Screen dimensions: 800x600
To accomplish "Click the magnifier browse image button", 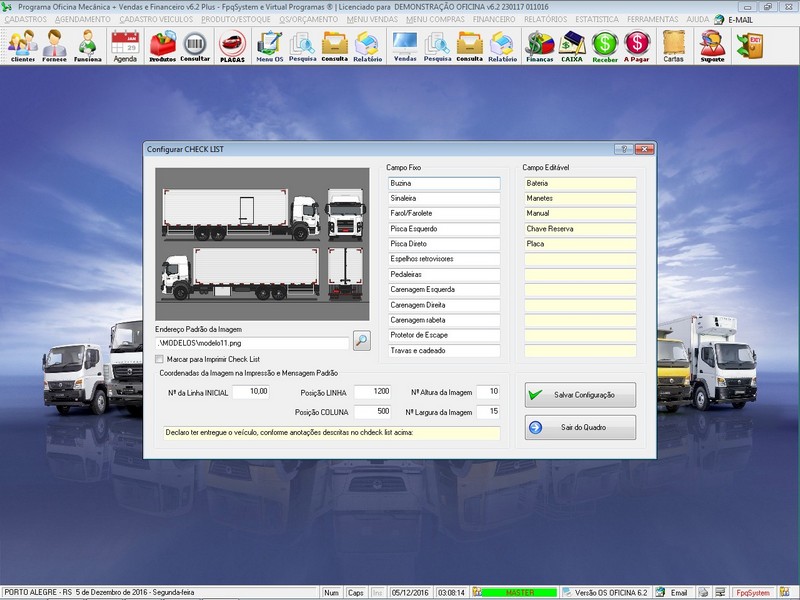I will click(361, 341).
